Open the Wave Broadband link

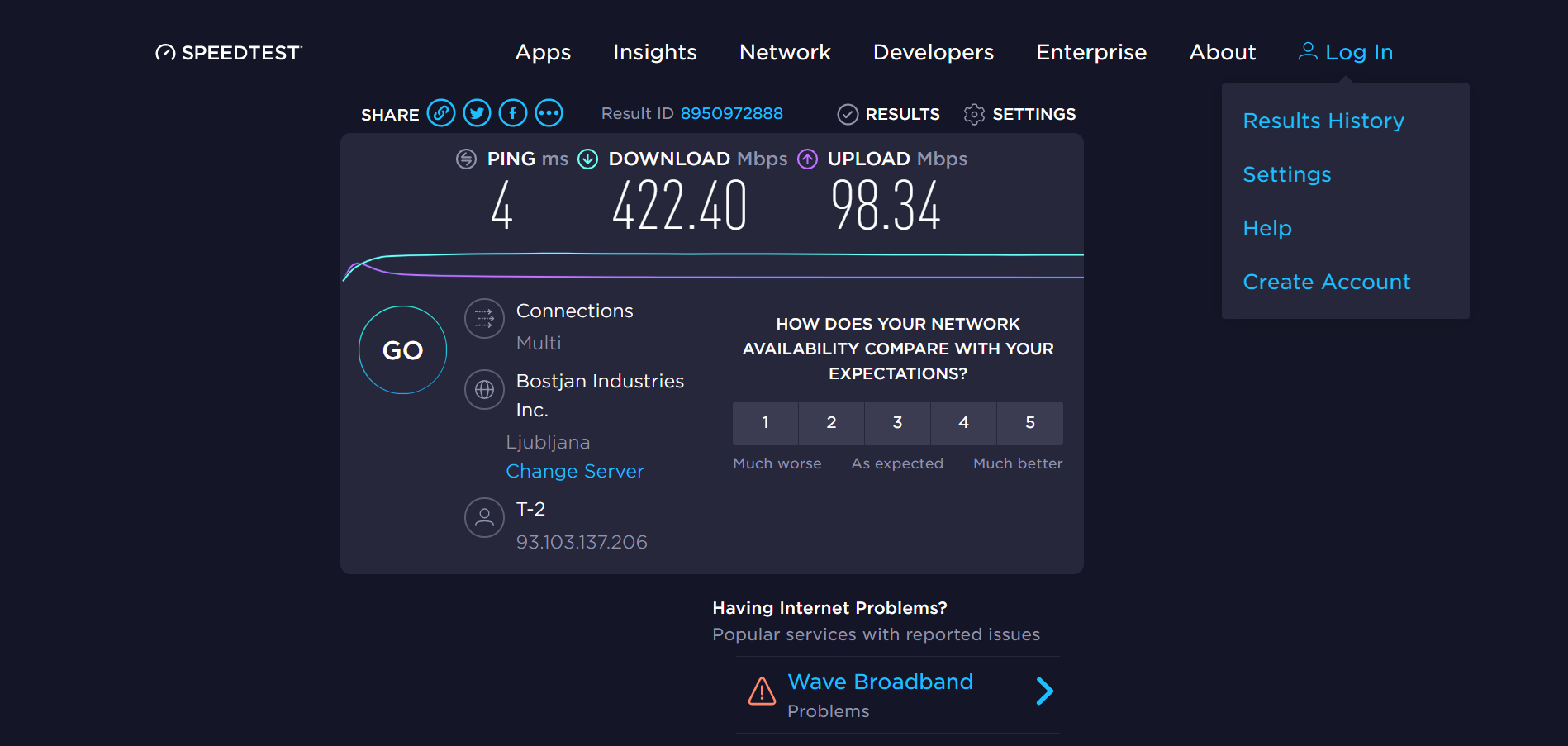point(881,682)
